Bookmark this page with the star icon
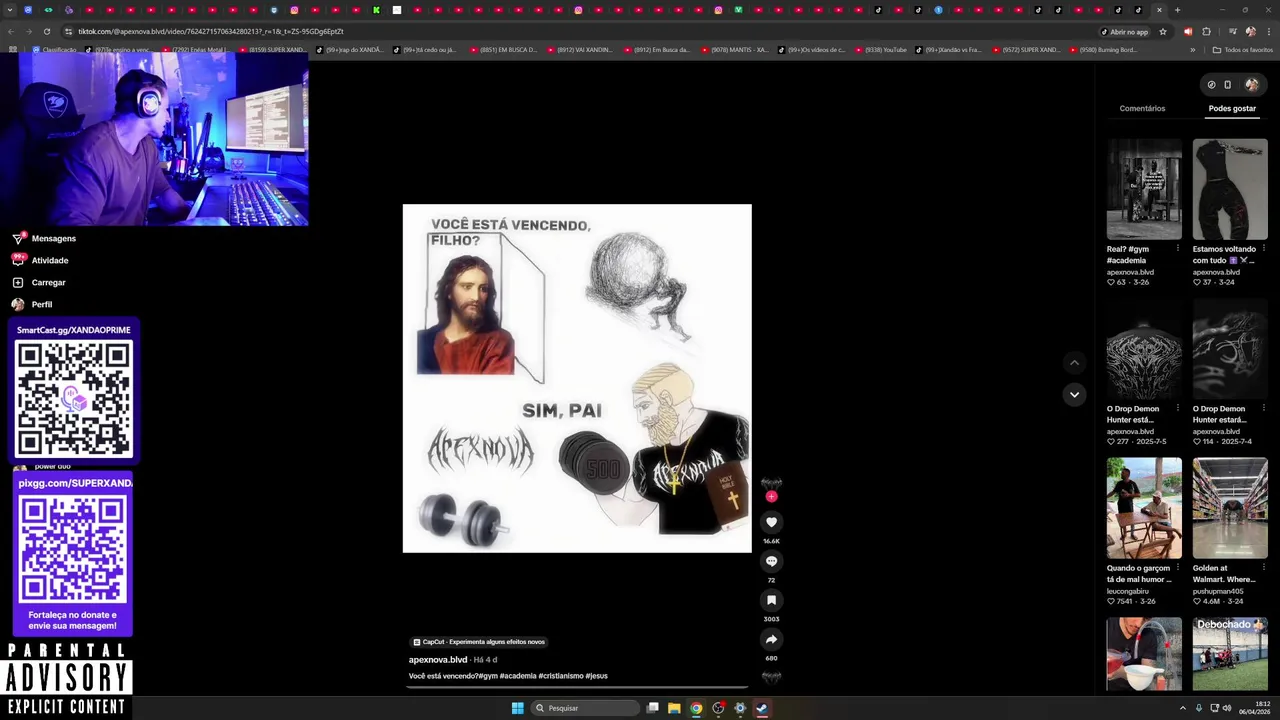Screen dimensions: 1280x720 click(x=1163, y=32)
